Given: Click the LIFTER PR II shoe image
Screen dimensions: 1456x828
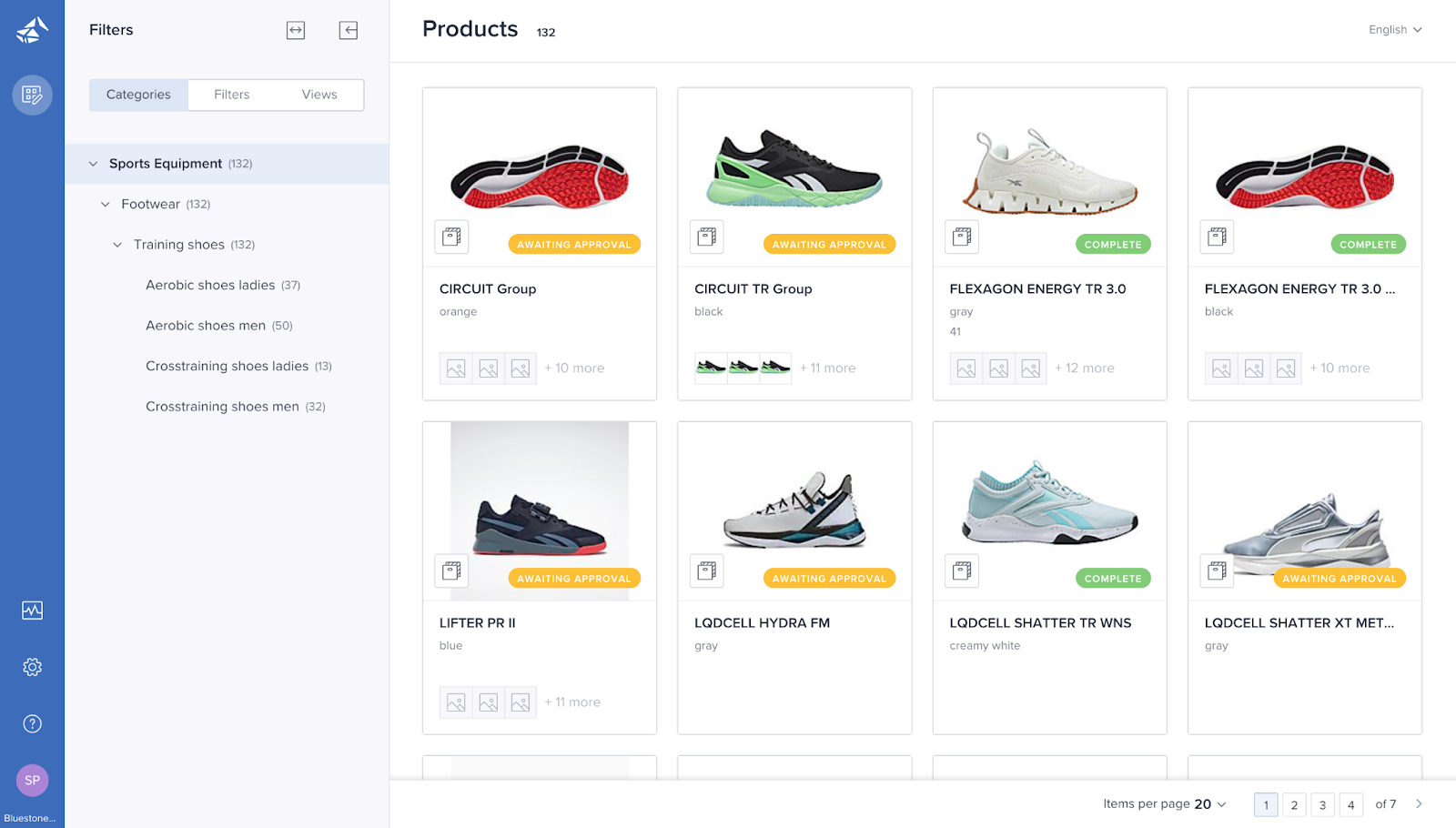Looking at the screenshot, I should coord(540,510).
